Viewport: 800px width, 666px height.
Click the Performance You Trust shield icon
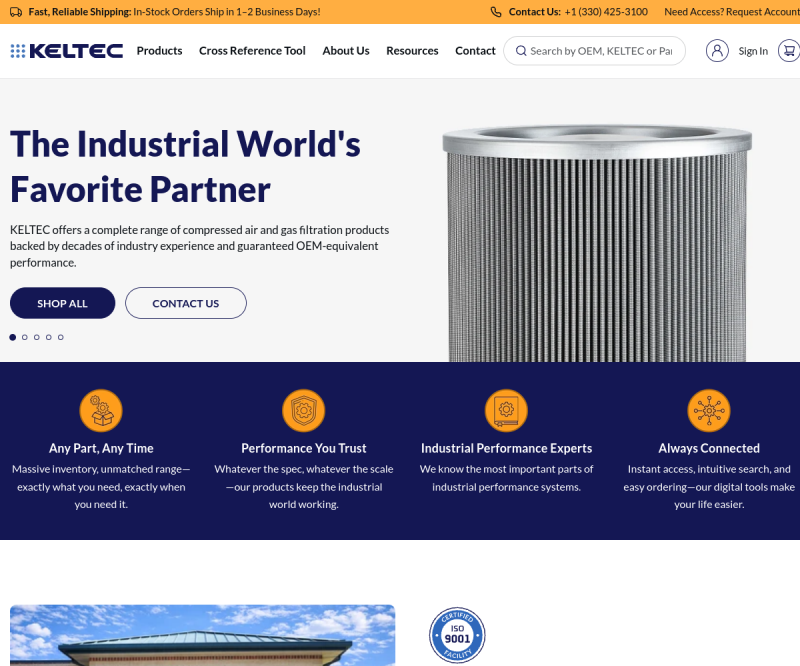coord(304,411)
